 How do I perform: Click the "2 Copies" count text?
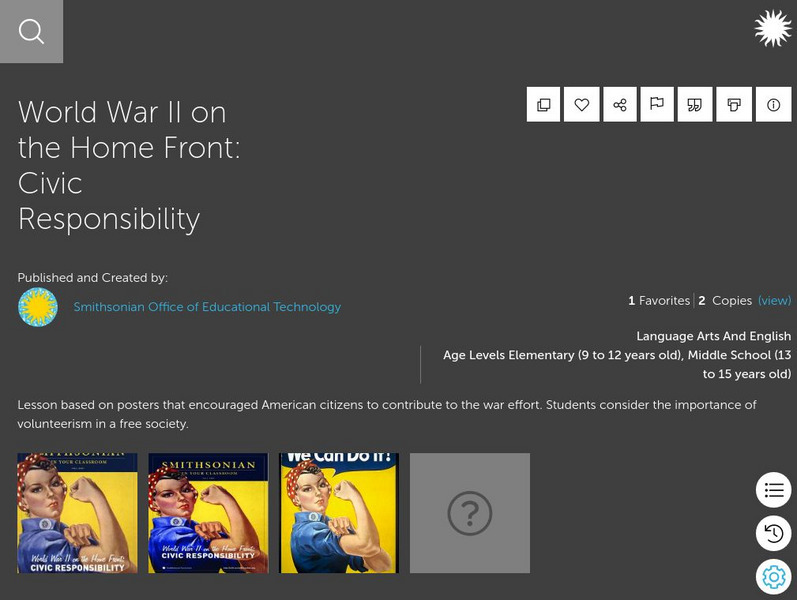point(725,301)
